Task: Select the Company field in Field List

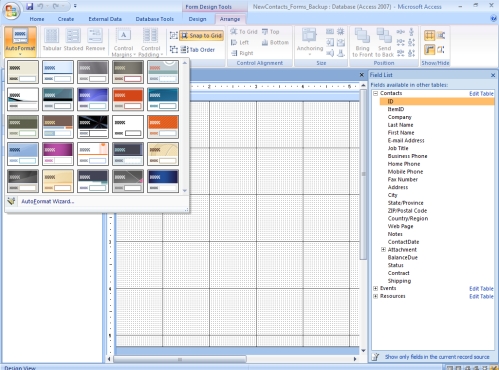Action: 400,117
